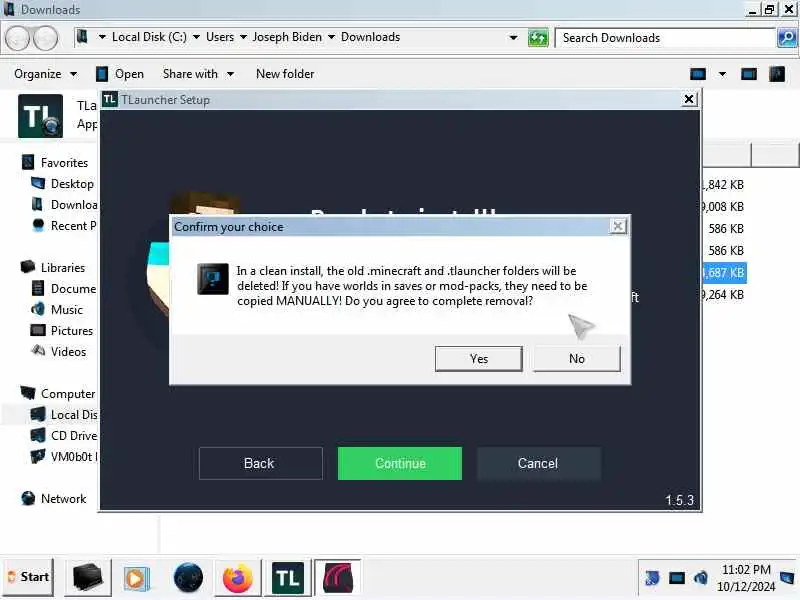Close the Confirm your choice dialog
This screenshot has height=600, width=800.
(618, 226)
